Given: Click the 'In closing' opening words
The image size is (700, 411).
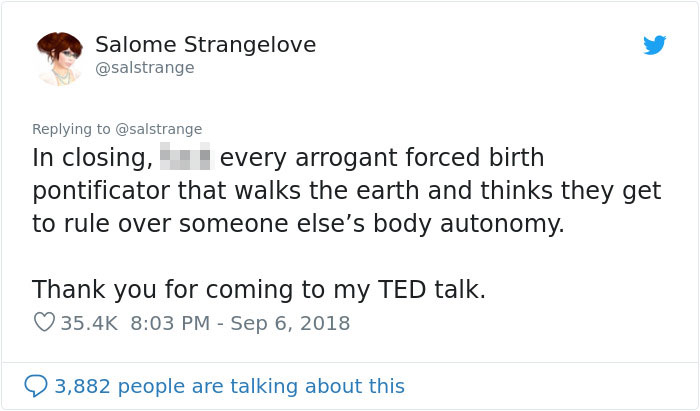Looking at the screenshot, I should pyautogui.click(x=90, y=158).
